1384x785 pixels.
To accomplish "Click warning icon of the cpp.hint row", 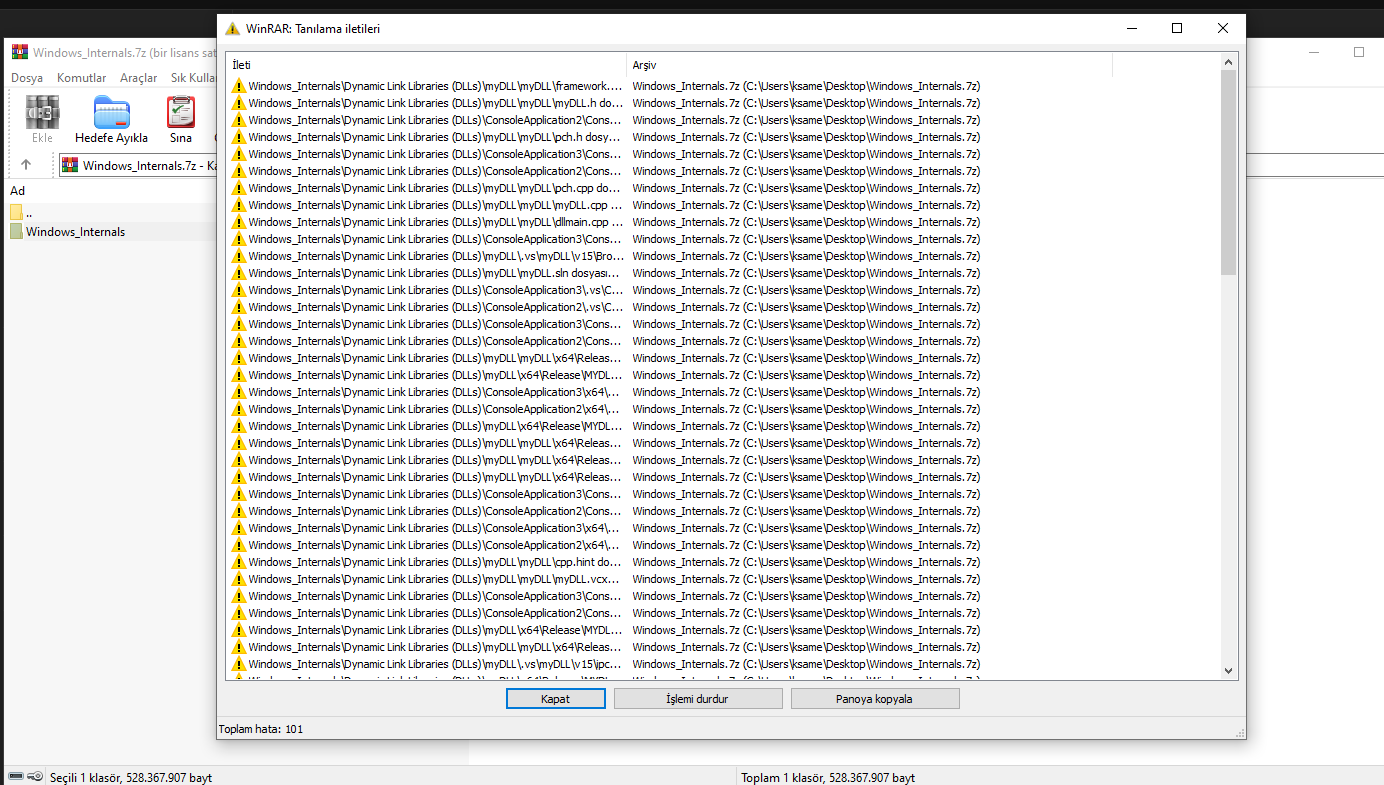I will [x=238, y=562].
